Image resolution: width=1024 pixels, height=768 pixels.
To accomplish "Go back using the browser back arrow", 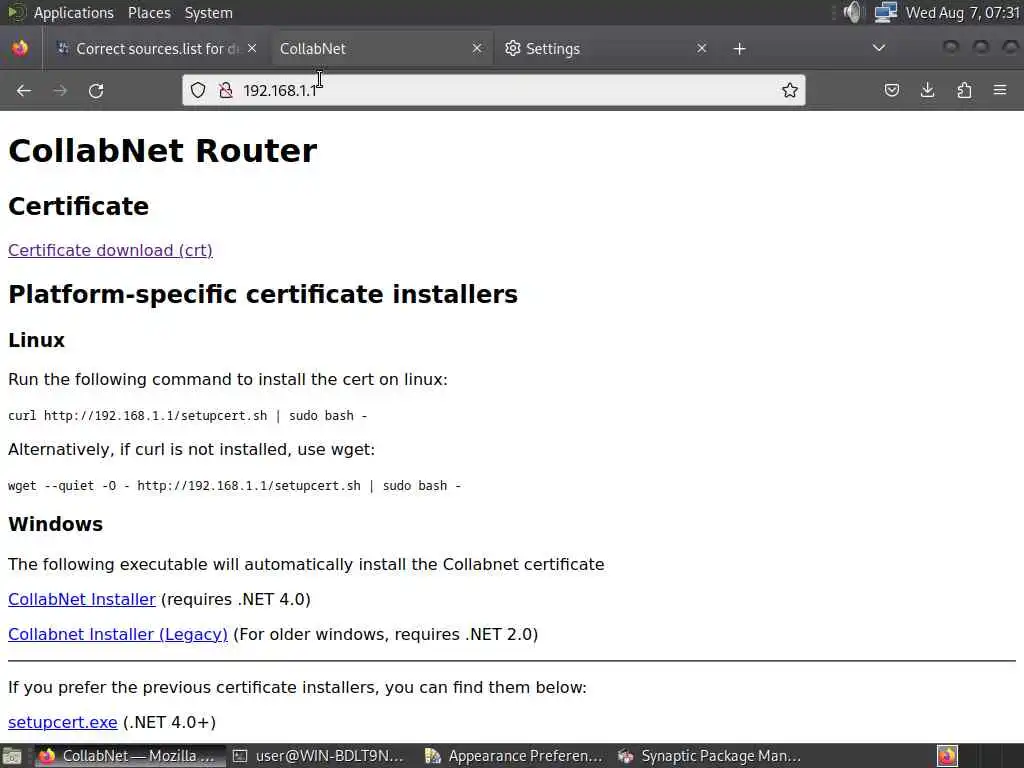I will tap(24, 91).
